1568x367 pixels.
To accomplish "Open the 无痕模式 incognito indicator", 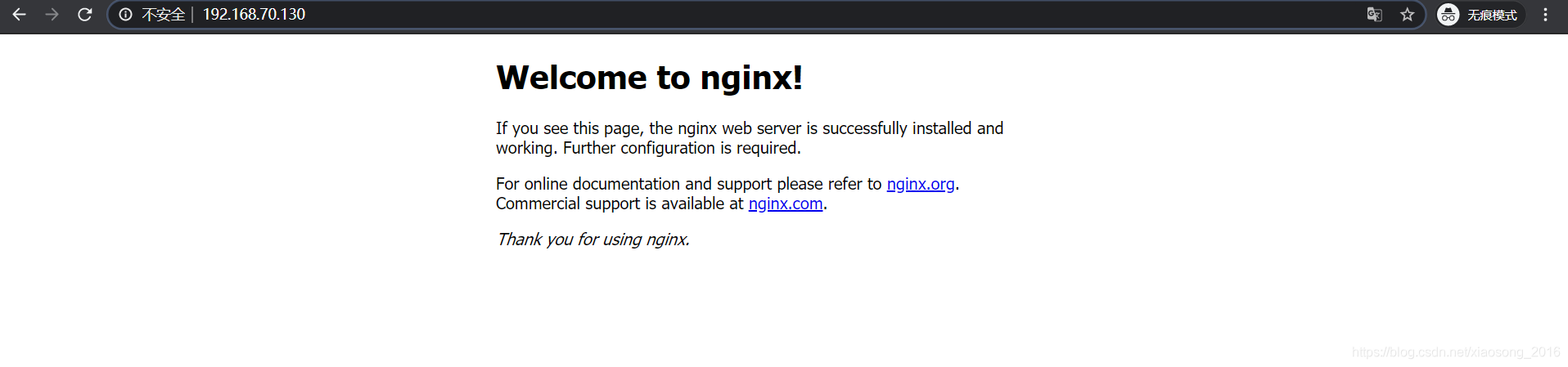I will (x=1480, y=15).
